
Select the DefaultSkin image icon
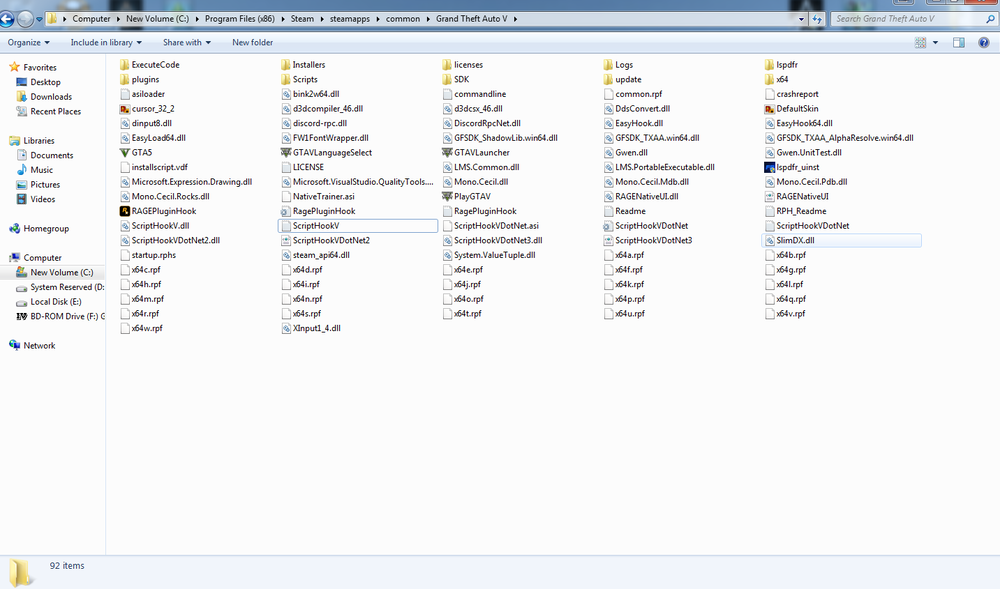[x=769, y=109]
